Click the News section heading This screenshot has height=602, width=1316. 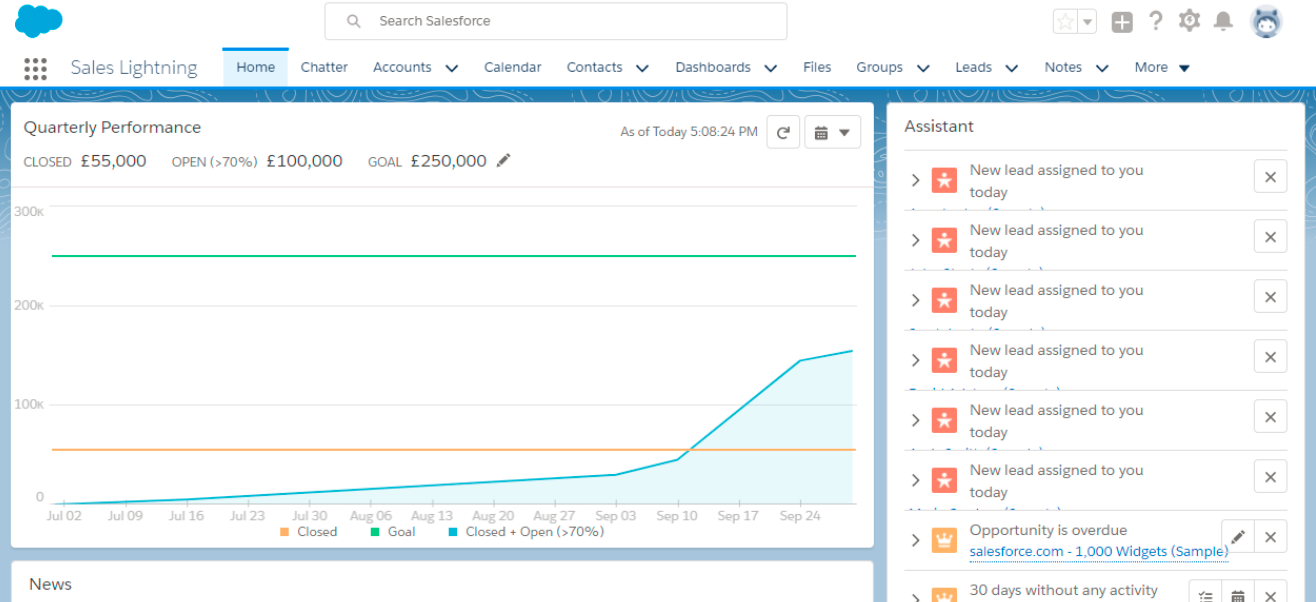50,584
